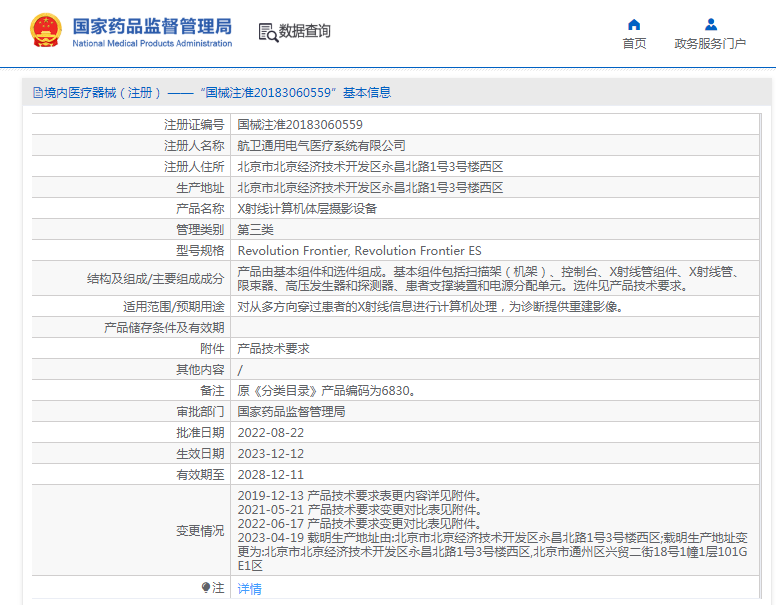This screenshot has width=776, height=605.
Task: Click the slash value in 其他内容
Action: [x=240, y=370]
